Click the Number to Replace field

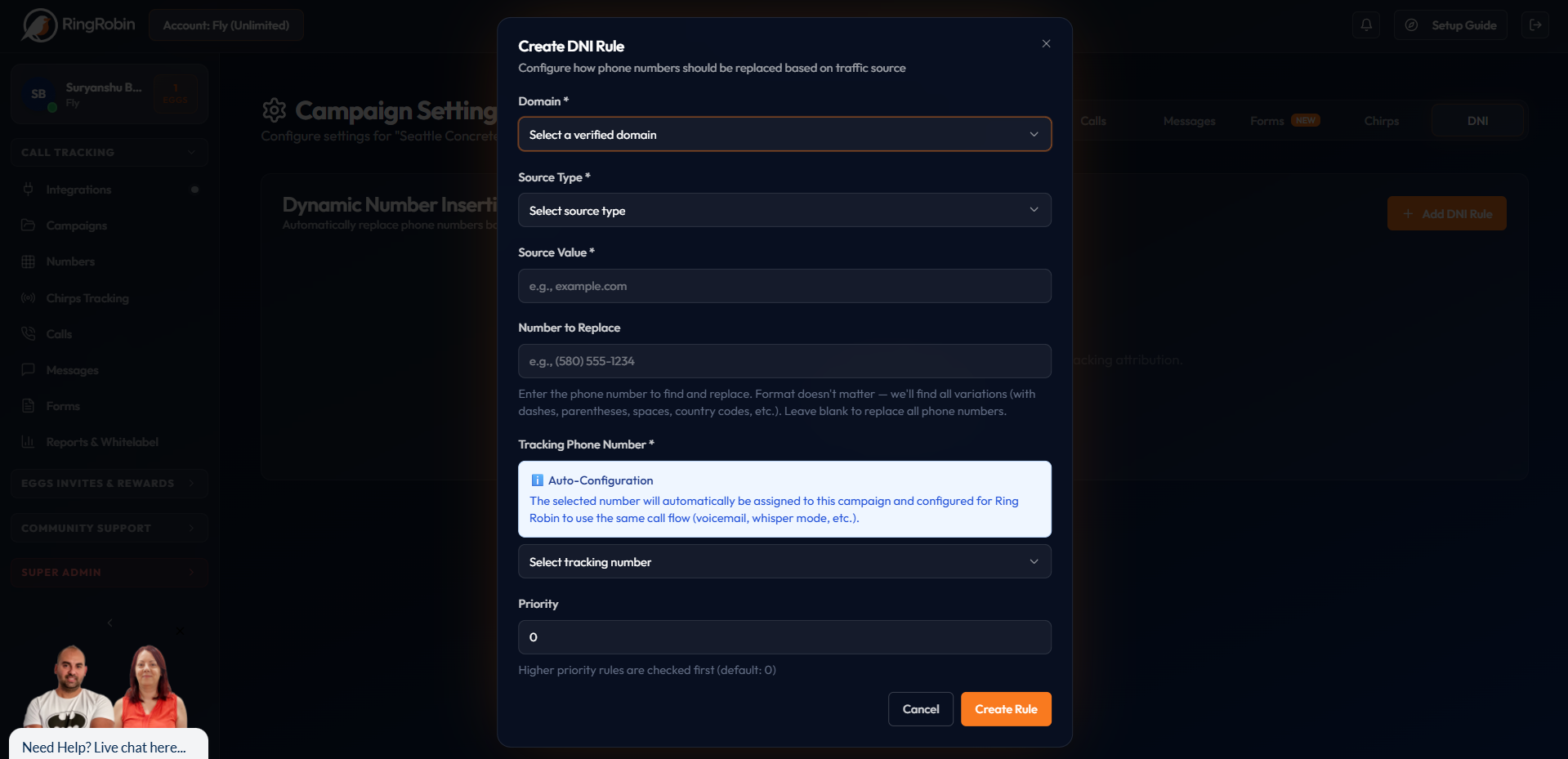click(x=784, y=361)
